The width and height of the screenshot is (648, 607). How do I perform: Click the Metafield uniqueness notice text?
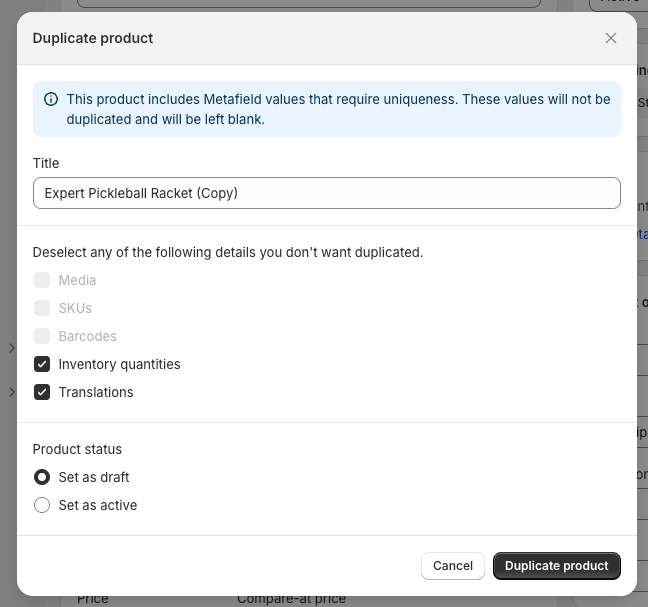(338, 109)
